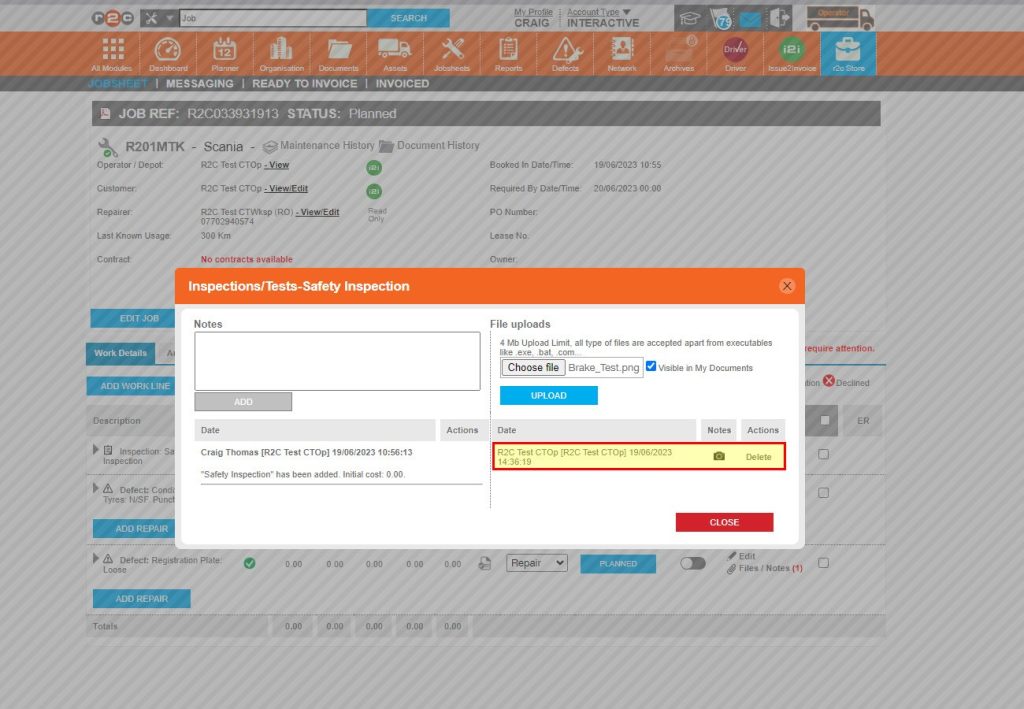Screen dimensions: 1024x709
Task: Click the camera icon in uploaded file row
Action: pos(718,457)
